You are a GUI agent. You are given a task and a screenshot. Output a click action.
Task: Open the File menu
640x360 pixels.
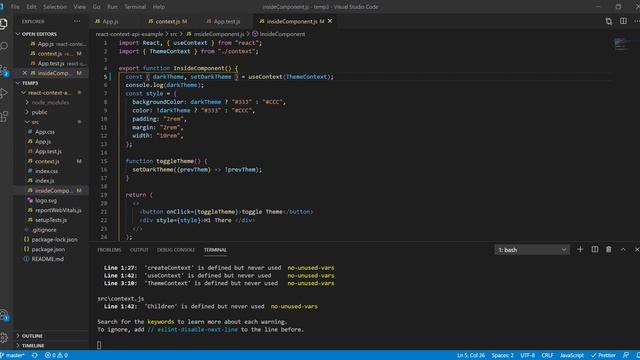tap(15, 7)
